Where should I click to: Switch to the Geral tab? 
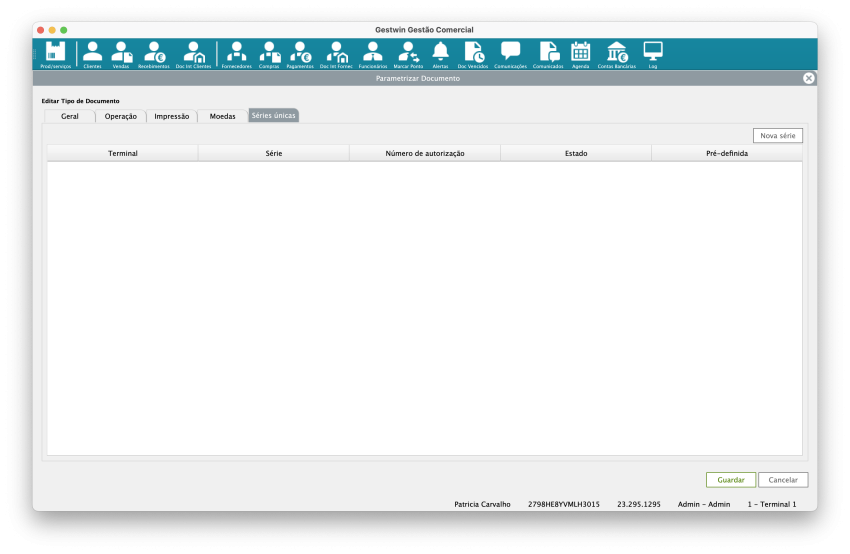[x=69, y=116]
